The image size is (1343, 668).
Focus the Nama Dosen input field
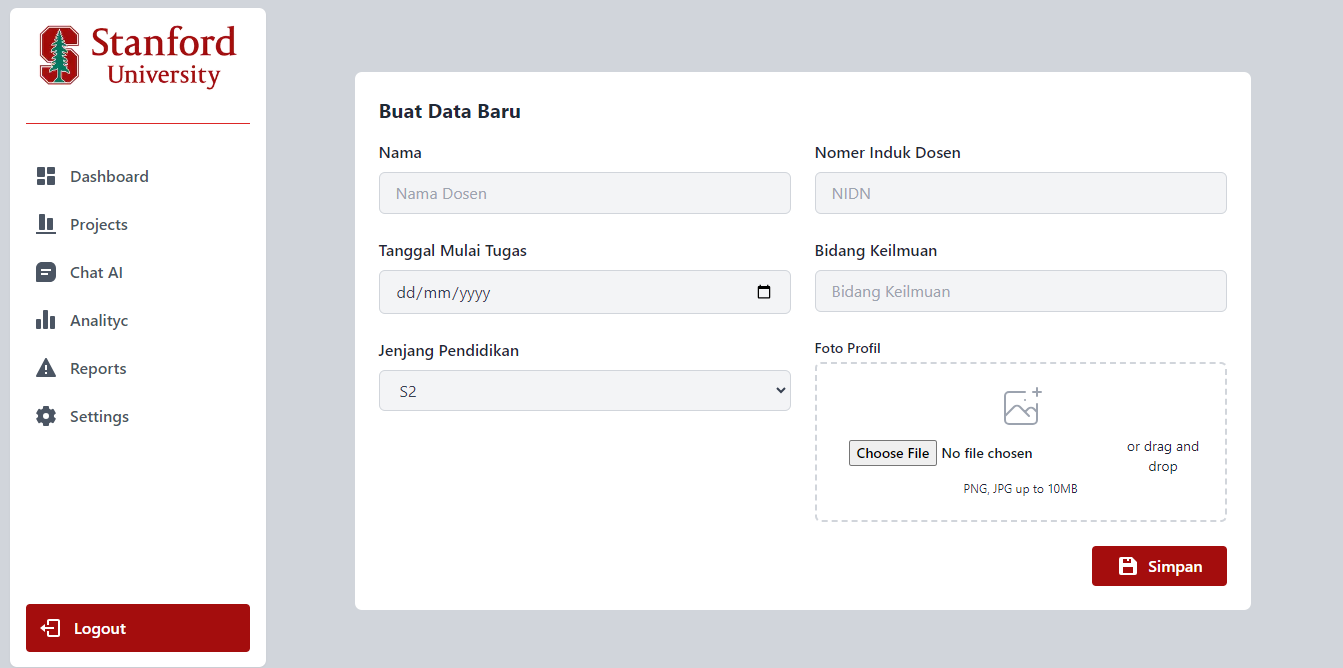click(584, 193)
